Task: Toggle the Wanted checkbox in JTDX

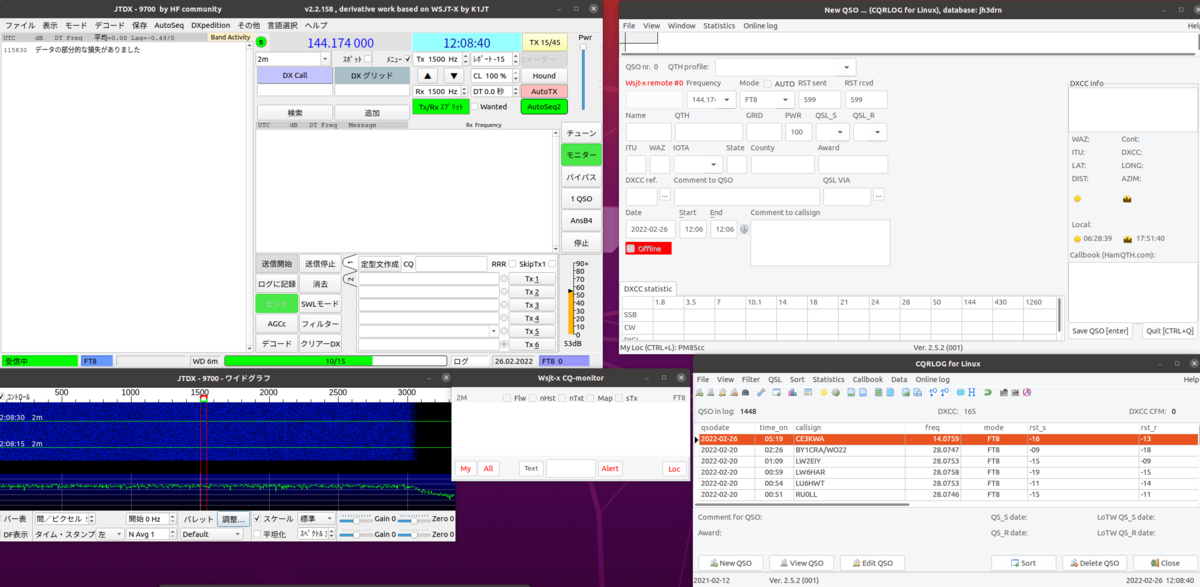Action: click(474, 106)
